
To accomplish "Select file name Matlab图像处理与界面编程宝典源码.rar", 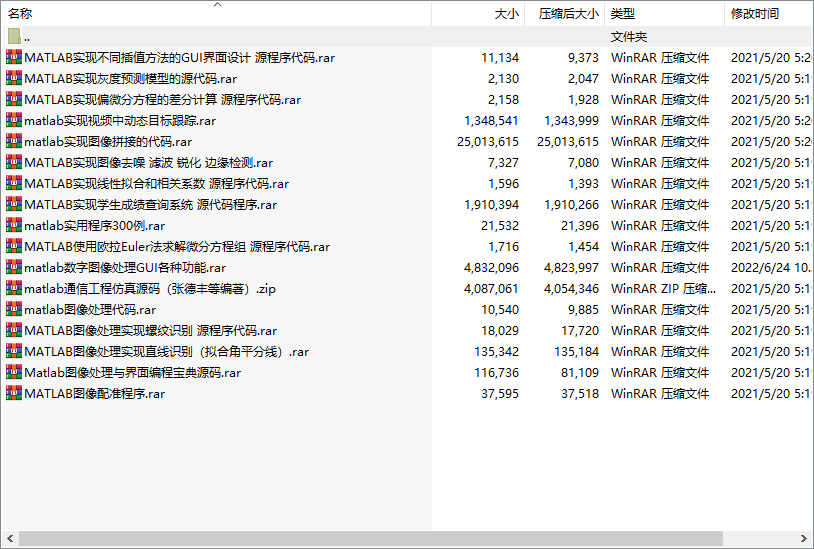I will point(132,373).
